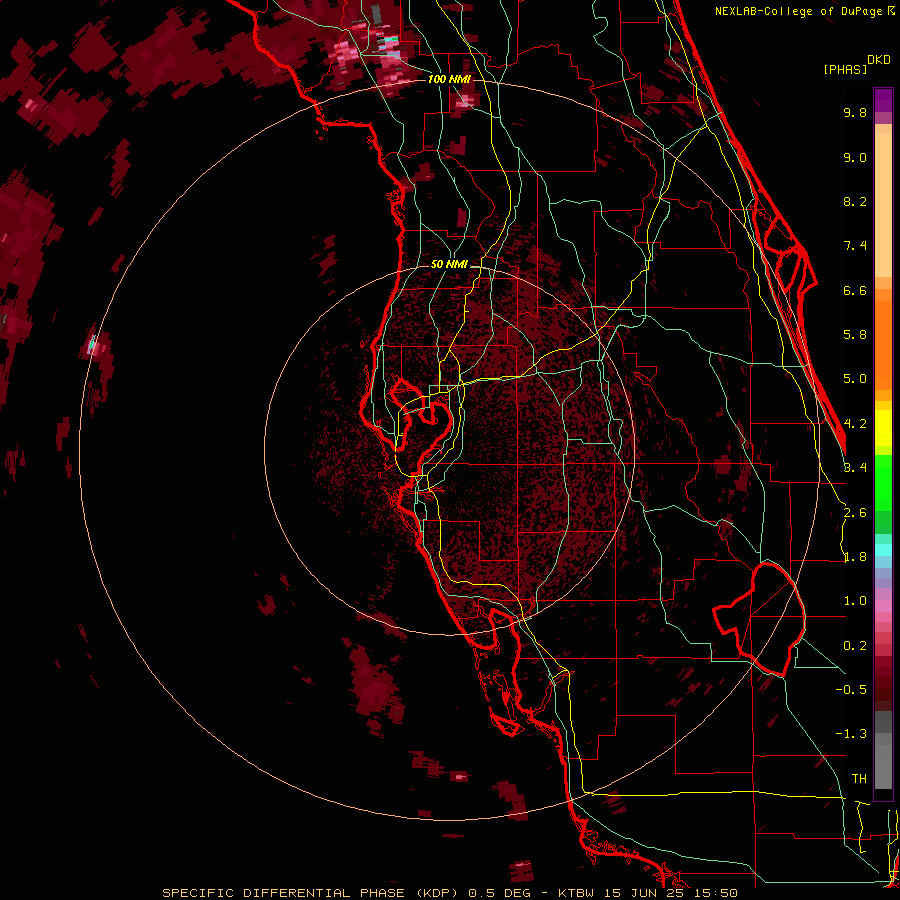Select the 8.2 value on the color scale

[x=855, y=201]
